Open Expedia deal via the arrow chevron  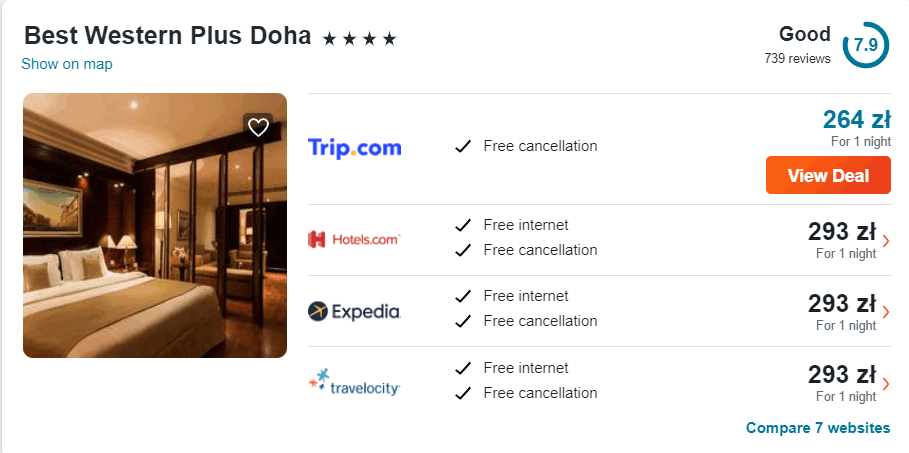pyautogui.click(x=885, y=312)
